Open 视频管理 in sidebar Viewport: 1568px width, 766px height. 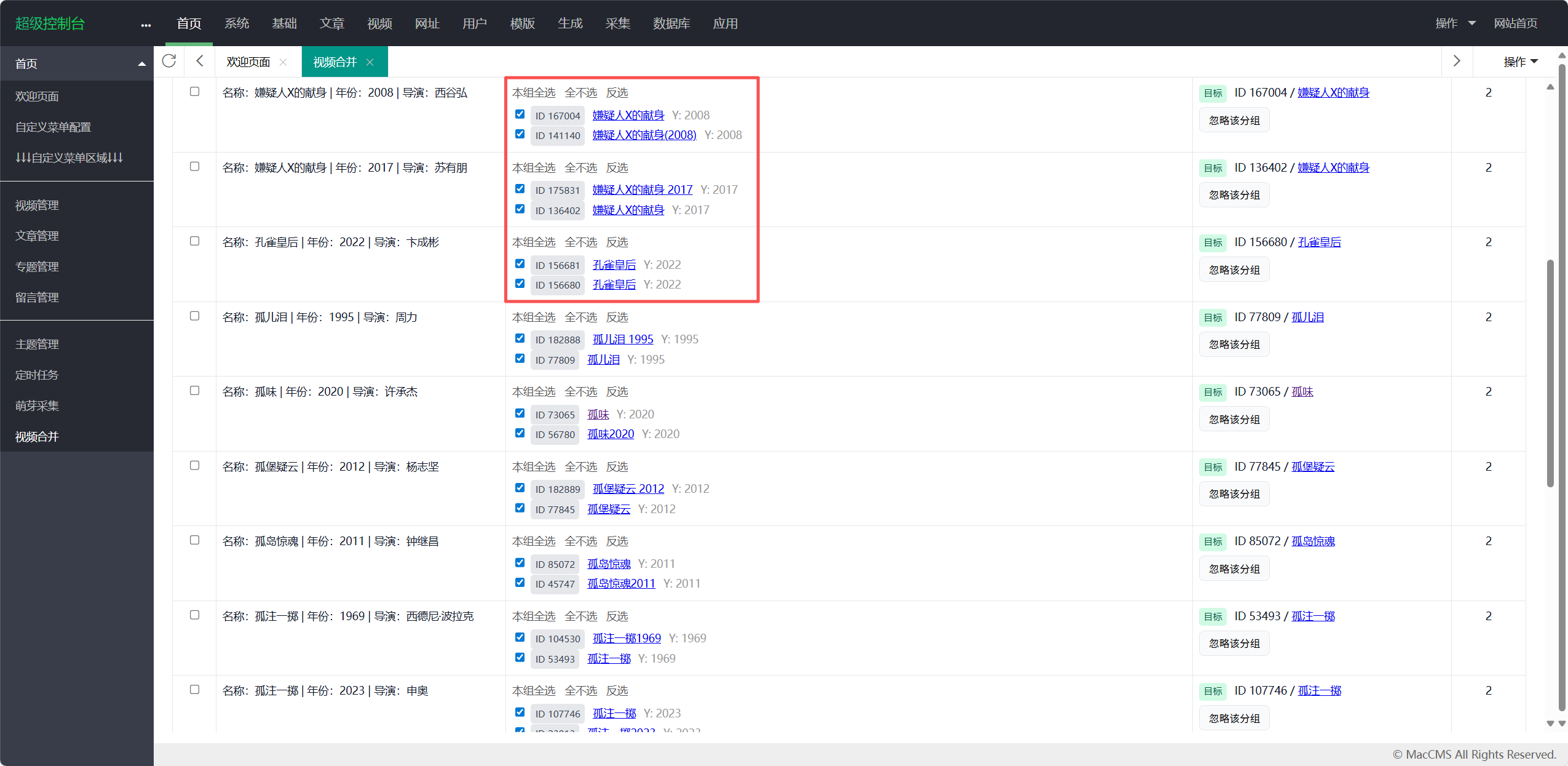[x=37, y=205]
